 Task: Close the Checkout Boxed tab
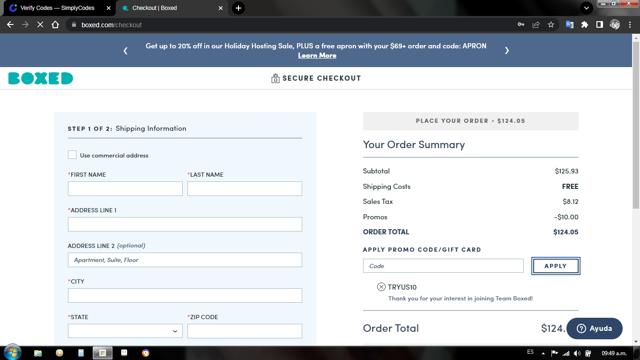(220, 8)
